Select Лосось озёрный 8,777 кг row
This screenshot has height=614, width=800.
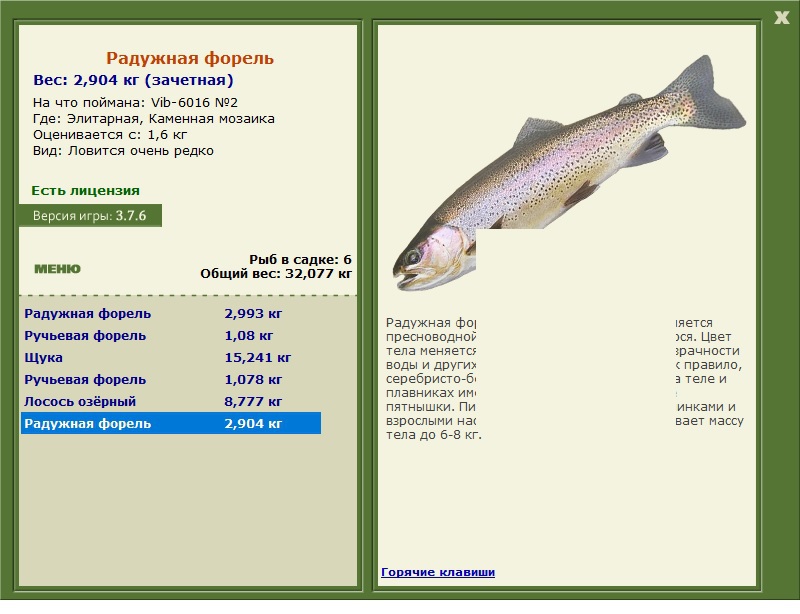click(x=171, y=401)
